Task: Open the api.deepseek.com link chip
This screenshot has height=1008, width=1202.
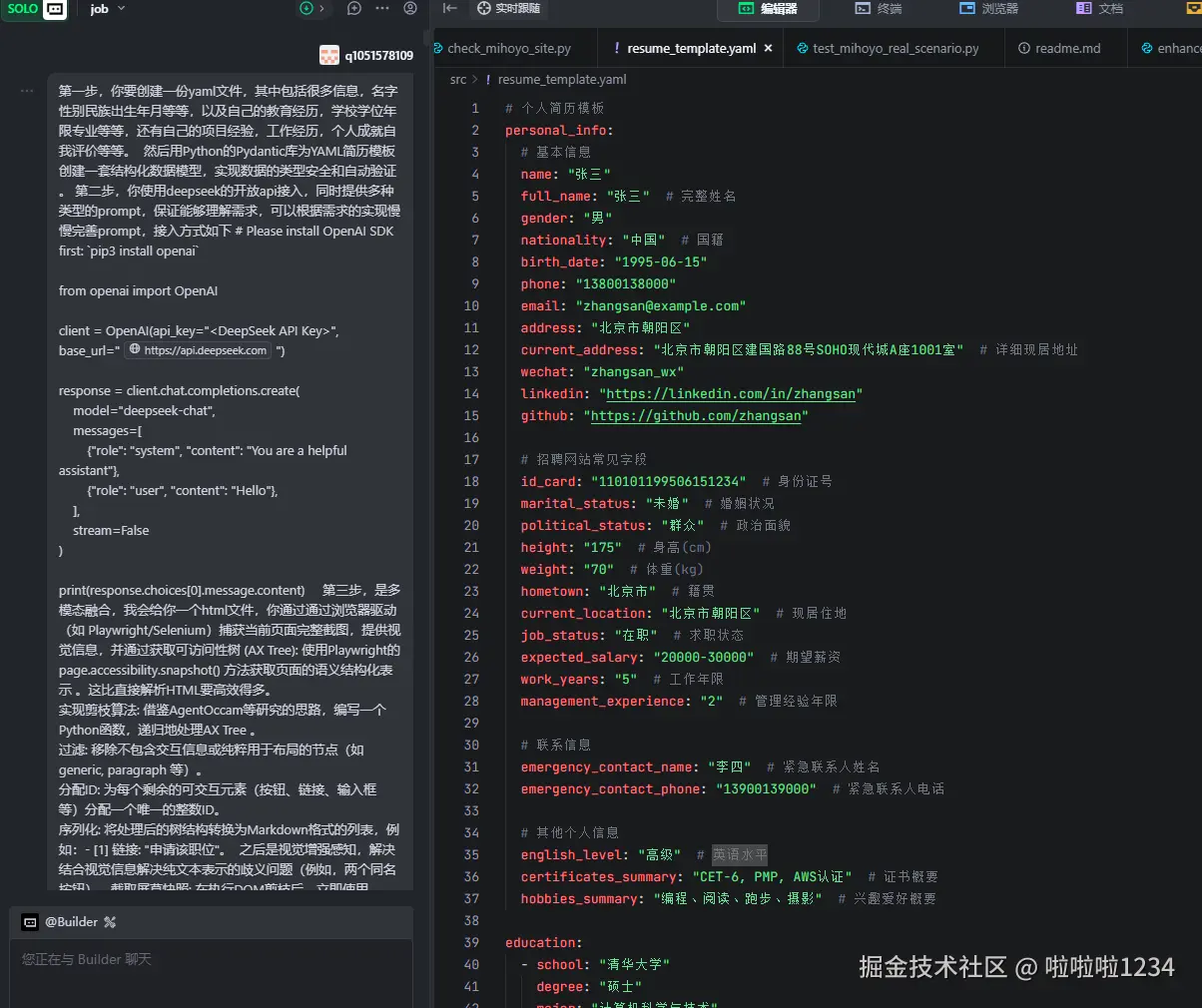Action: click(x=199, y=350)
